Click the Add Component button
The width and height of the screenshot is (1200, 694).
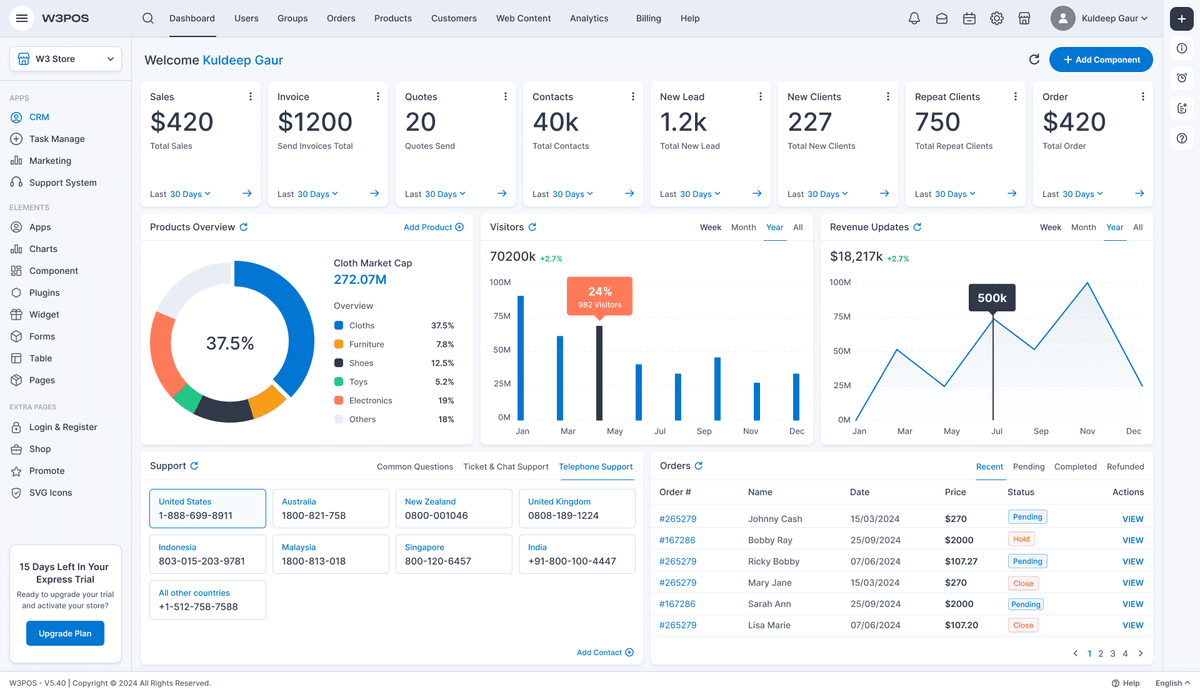[1101, 60]
